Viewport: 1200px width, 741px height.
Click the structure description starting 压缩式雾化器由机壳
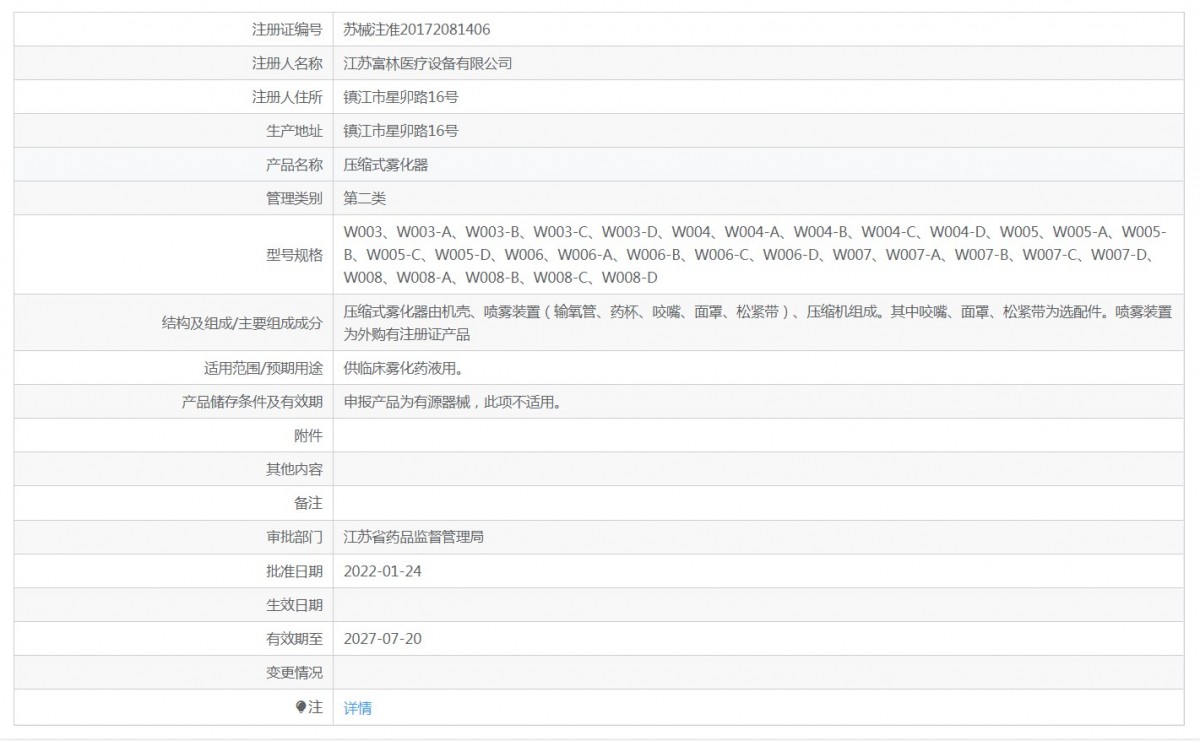tap(758, 323)
